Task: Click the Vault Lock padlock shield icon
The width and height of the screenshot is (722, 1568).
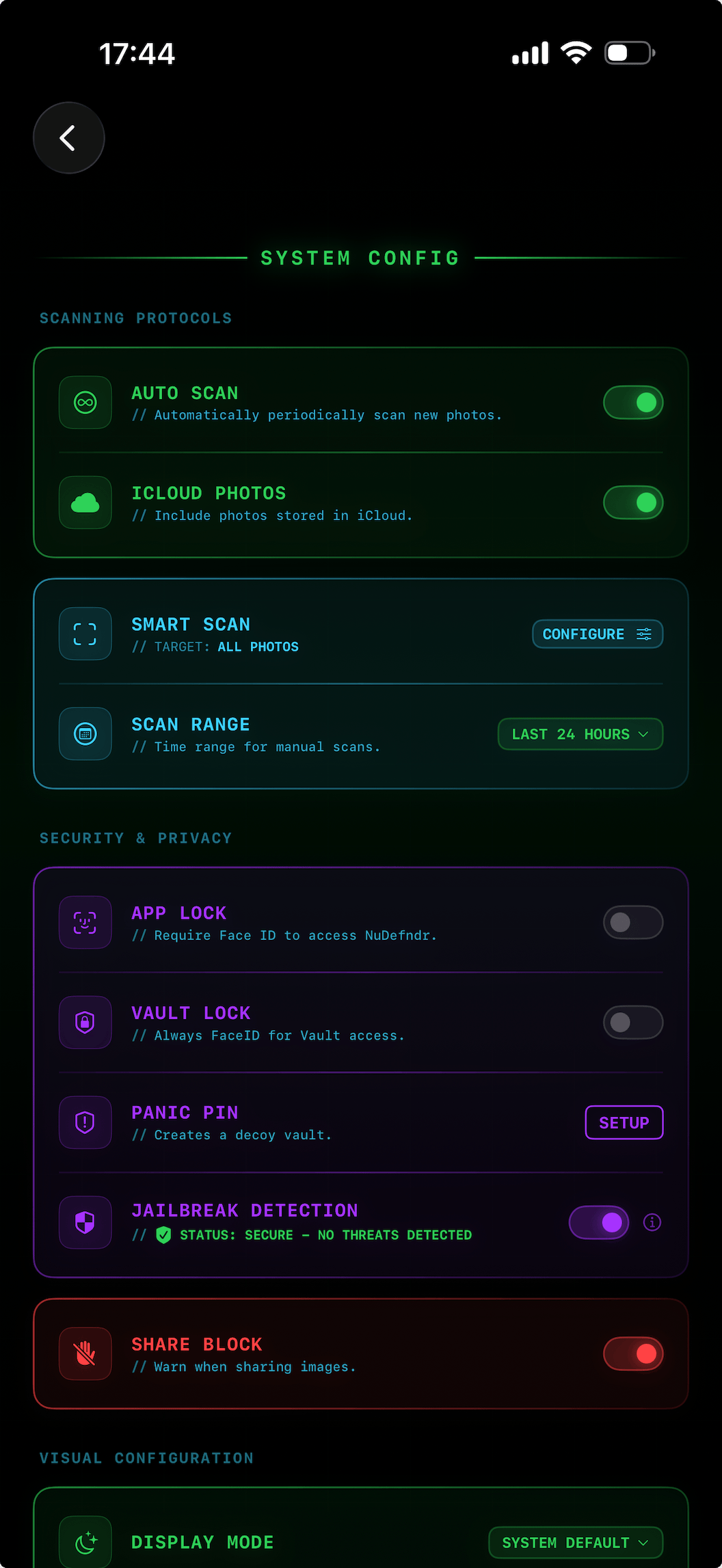Action: (85, 1022)
